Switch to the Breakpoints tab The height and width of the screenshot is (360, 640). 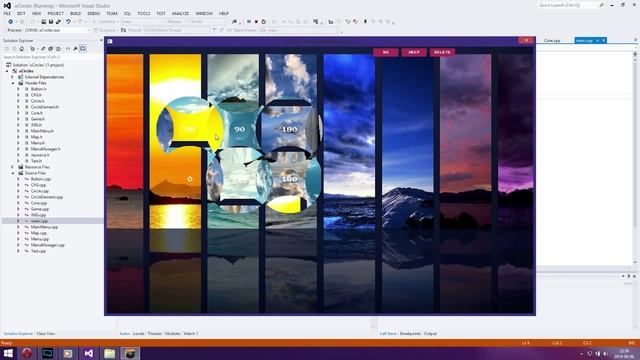[x=410, y=334]
